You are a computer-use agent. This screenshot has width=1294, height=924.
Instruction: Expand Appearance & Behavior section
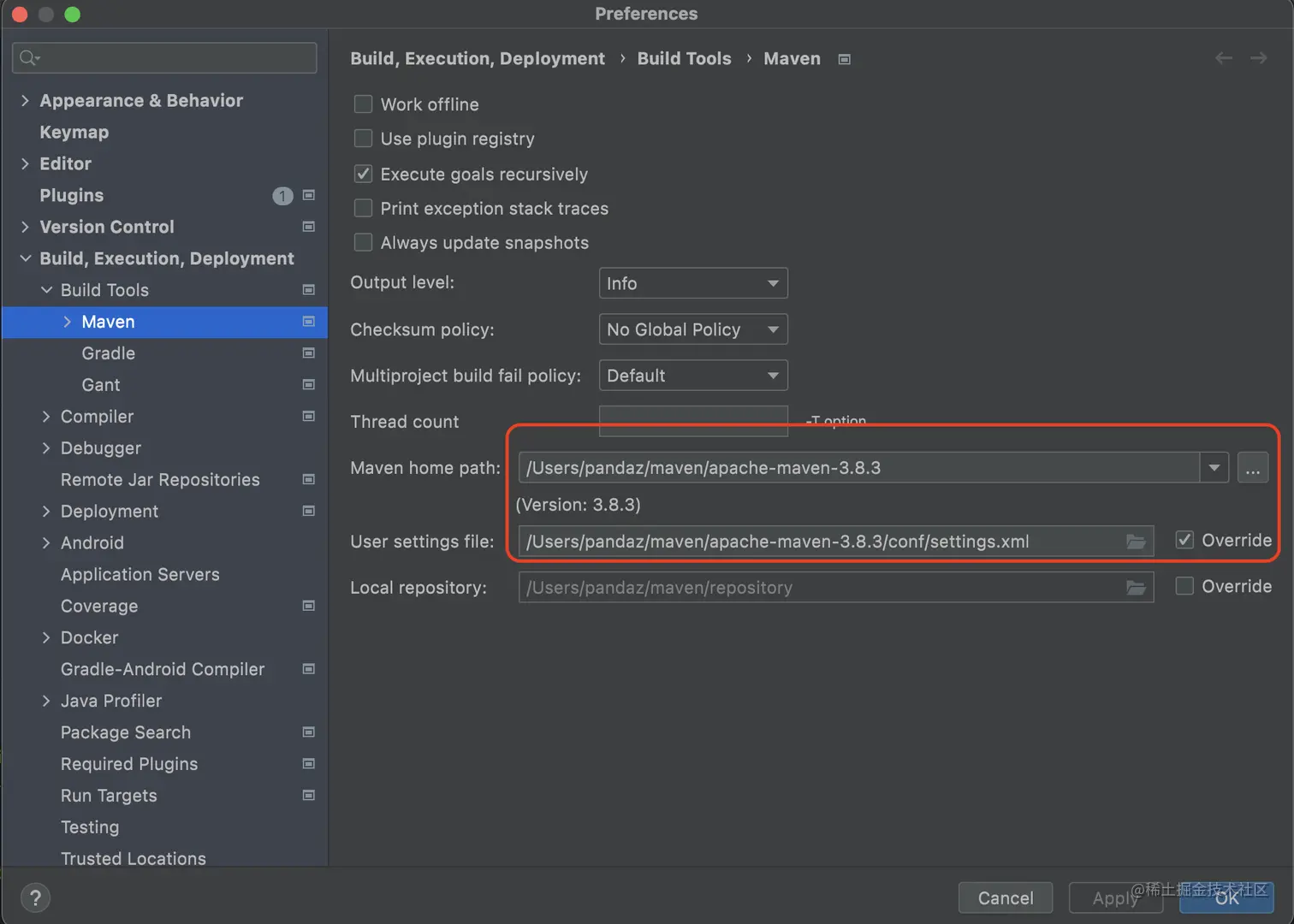pyautogui.click(x=25, y=101)
